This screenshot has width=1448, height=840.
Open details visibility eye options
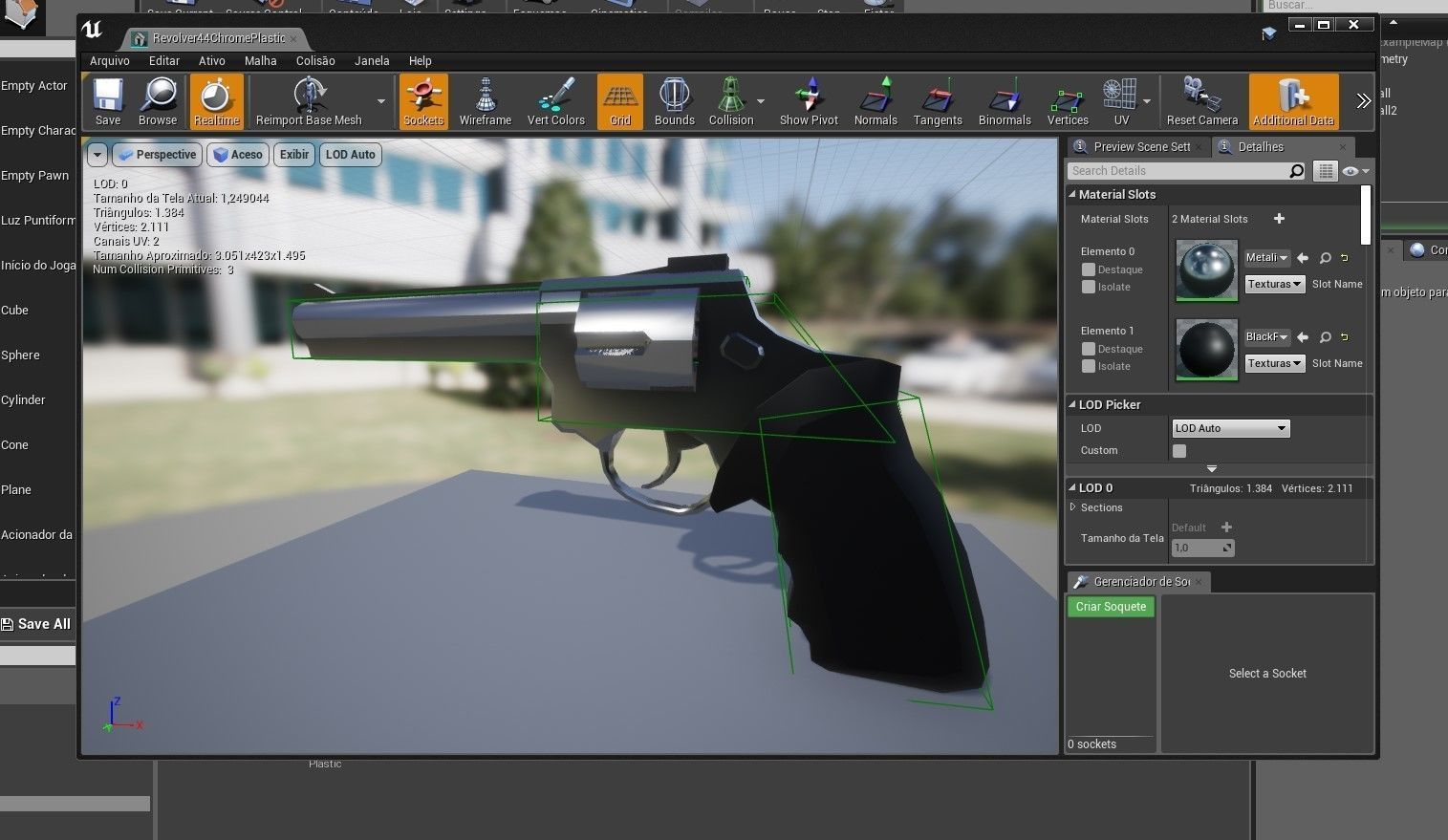pos(1355,171)
